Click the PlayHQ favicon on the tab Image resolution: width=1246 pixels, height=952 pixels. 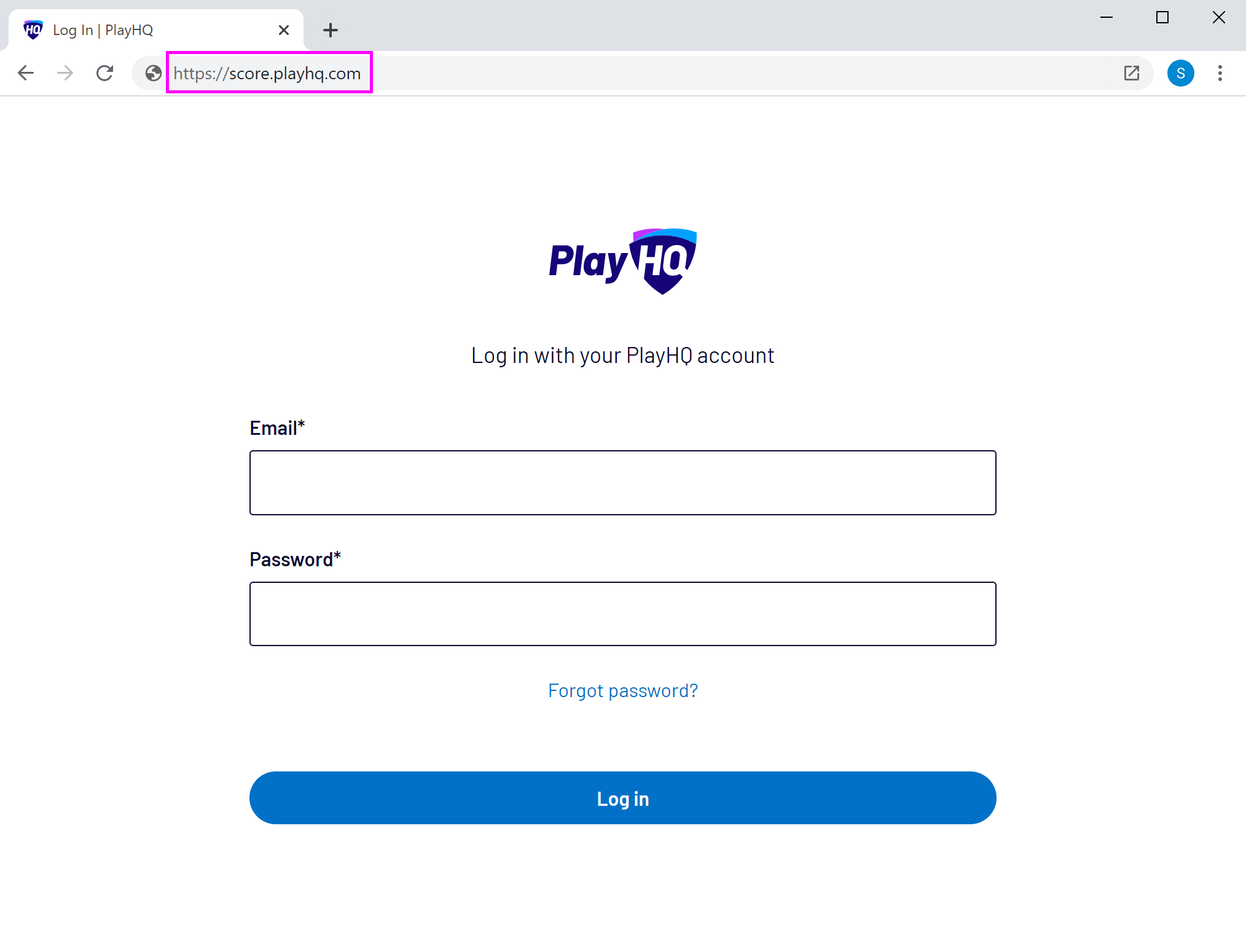click(33, 29)
